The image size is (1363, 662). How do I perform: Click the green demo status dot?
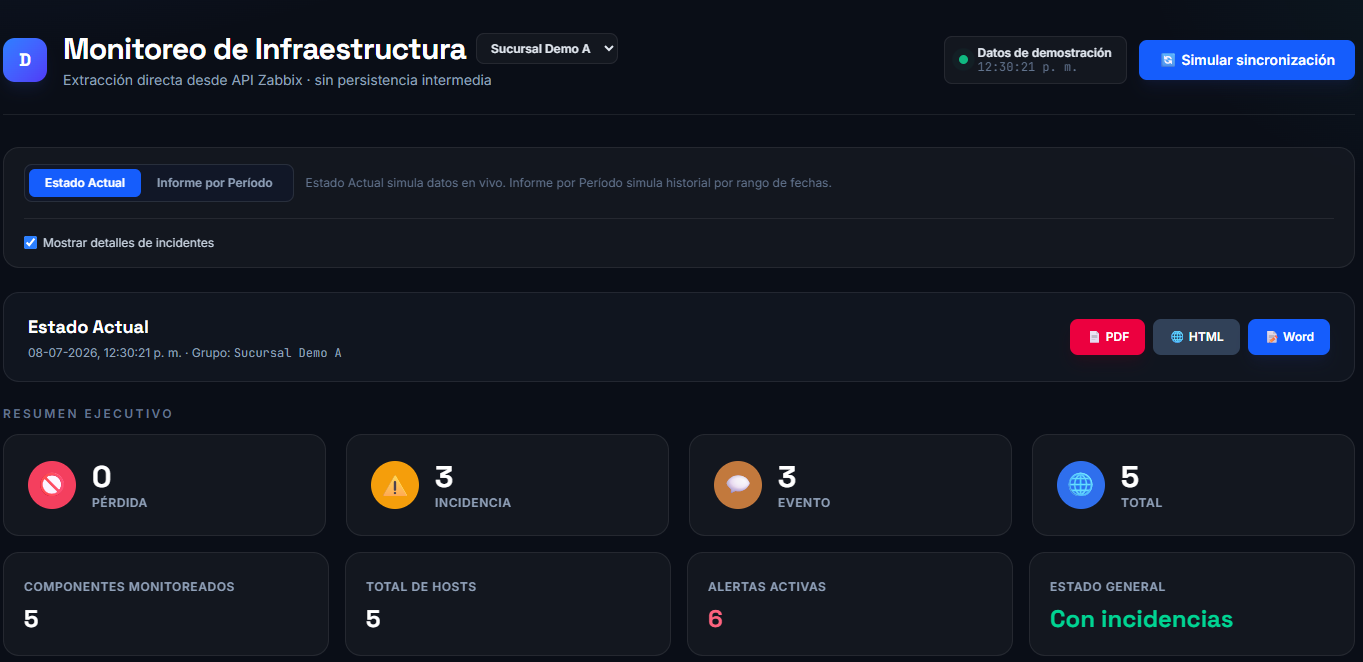click(x=963, y=60)
